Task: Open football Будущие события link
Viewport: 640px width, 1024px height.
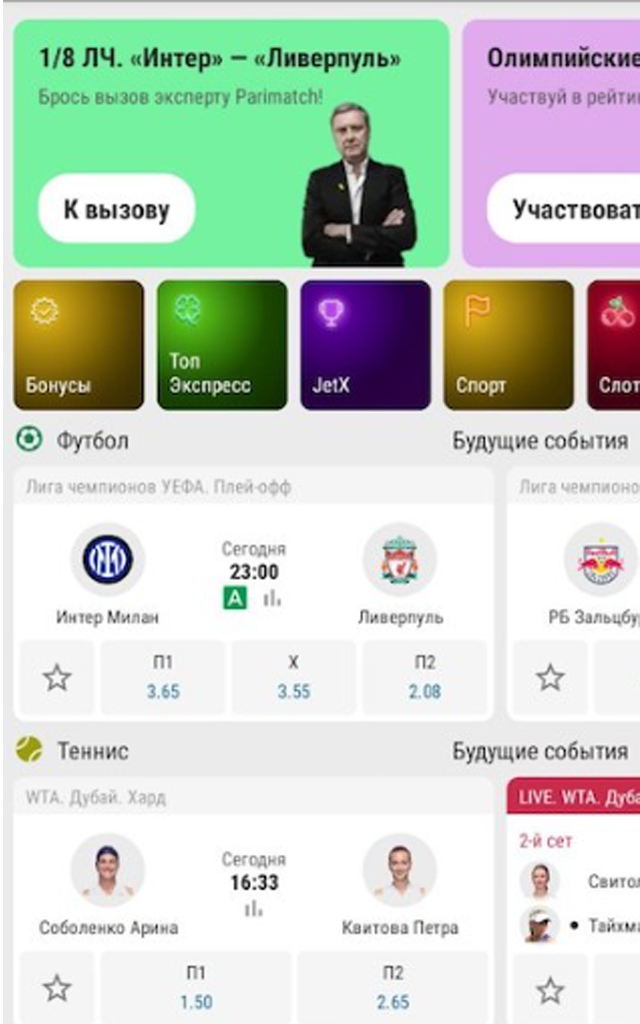Action: click(x=540, y=441)
